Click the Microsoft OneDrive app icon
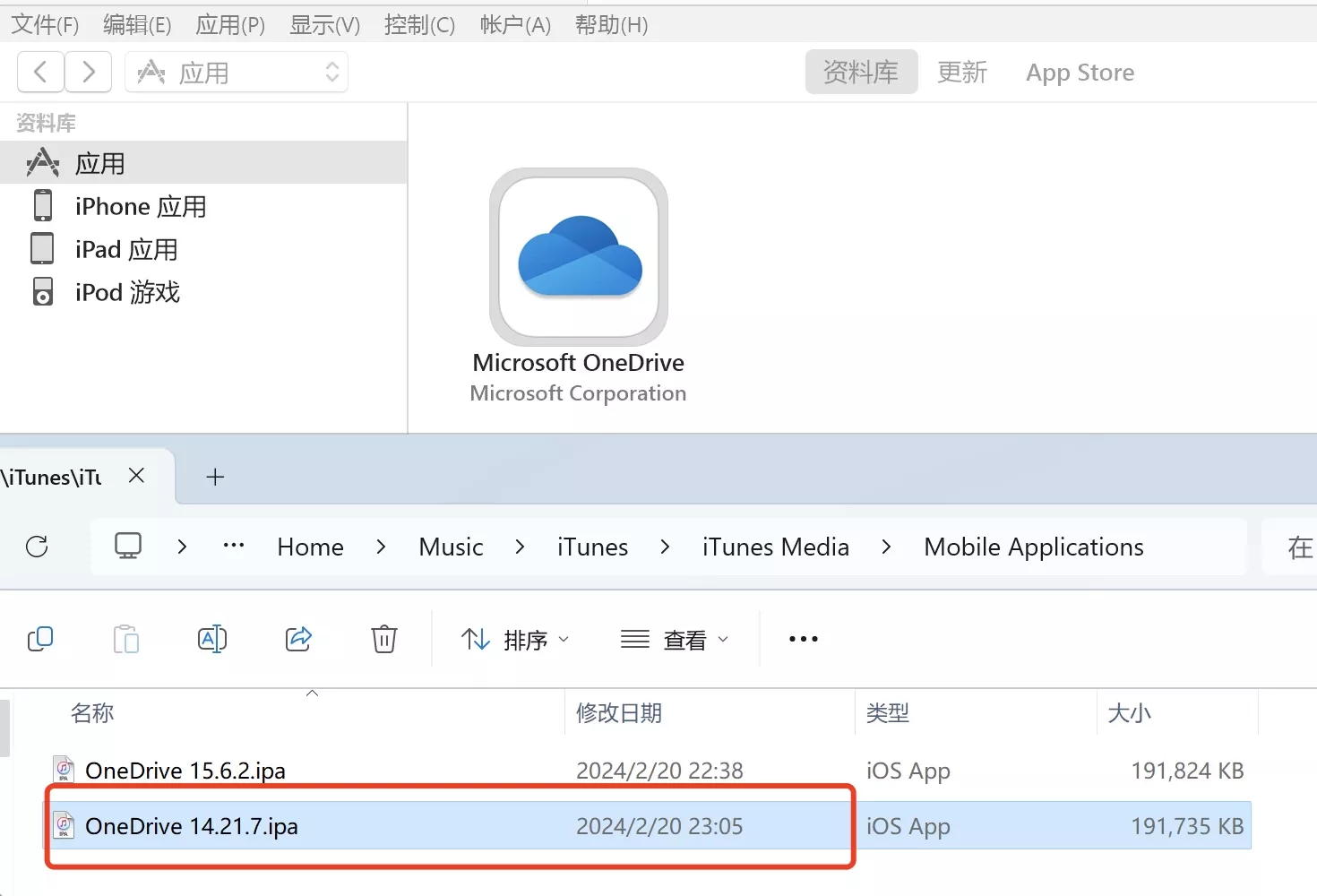Image resolution: width=1317 pixels, height=896 pixels. [x=579, y=256]
